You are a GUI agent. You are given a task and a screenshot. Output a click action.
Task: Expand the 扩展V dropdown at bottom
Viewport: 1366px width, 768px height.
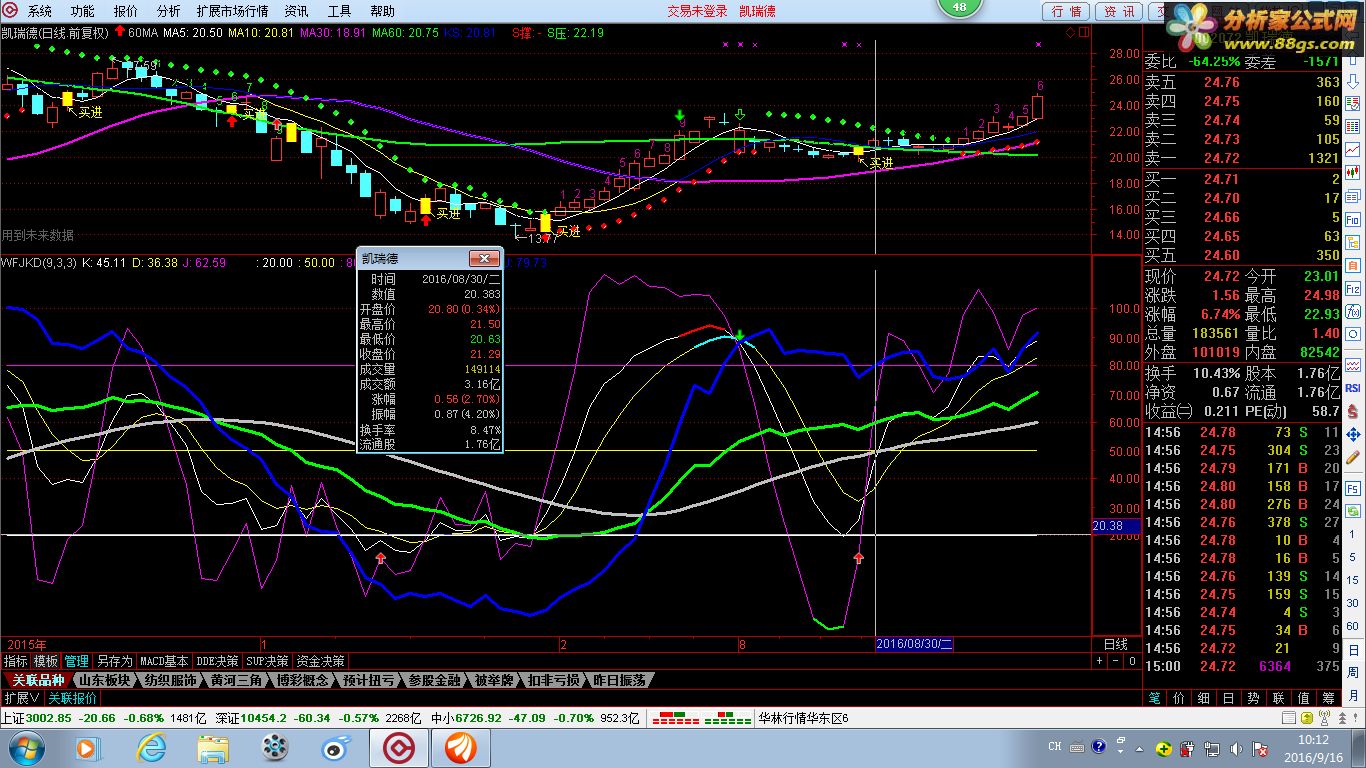tap(22, 698)
